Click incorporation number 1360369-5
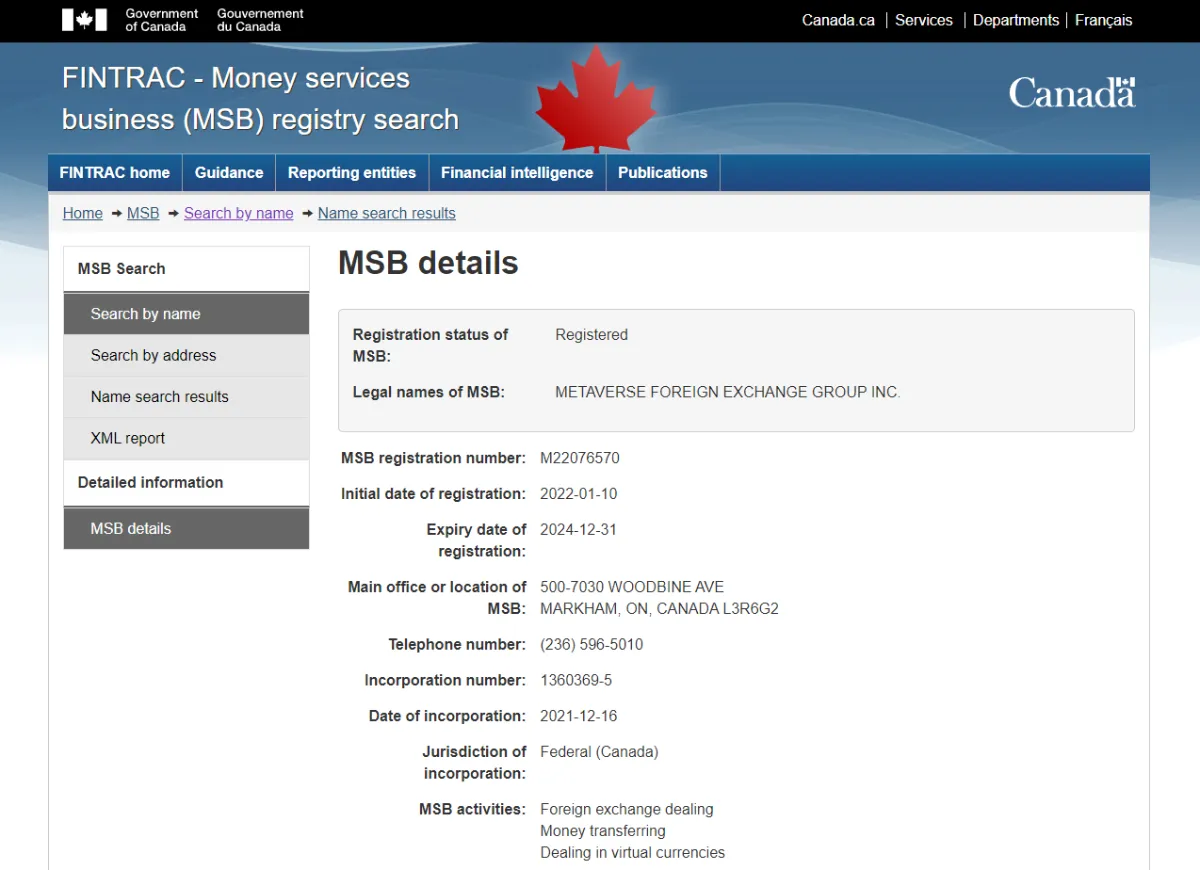 click(x=576, y=681)
